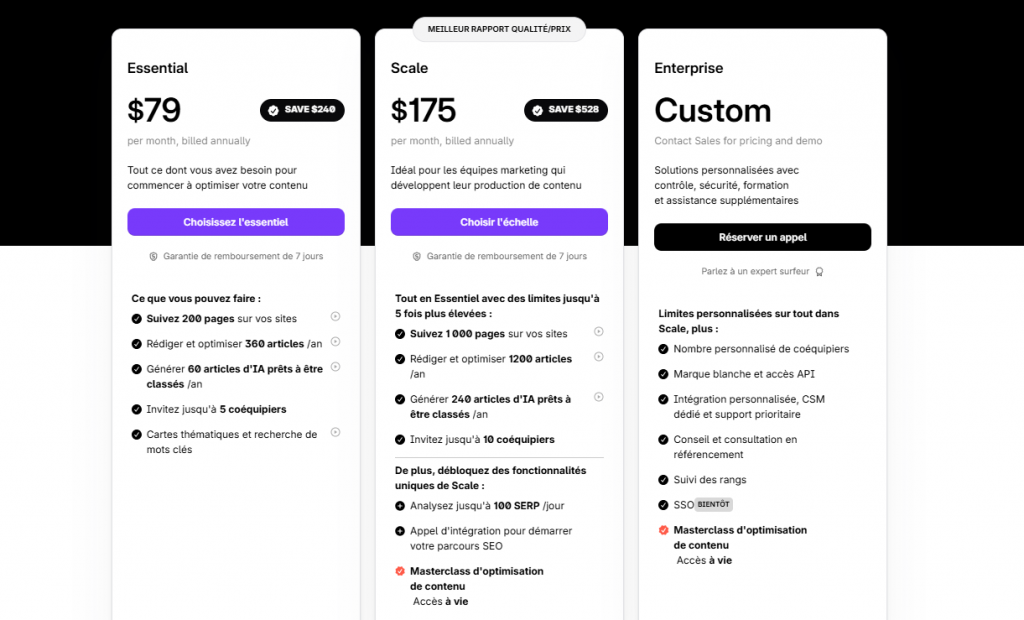Click the expert badge icon under Enterprise

point(819,272)
